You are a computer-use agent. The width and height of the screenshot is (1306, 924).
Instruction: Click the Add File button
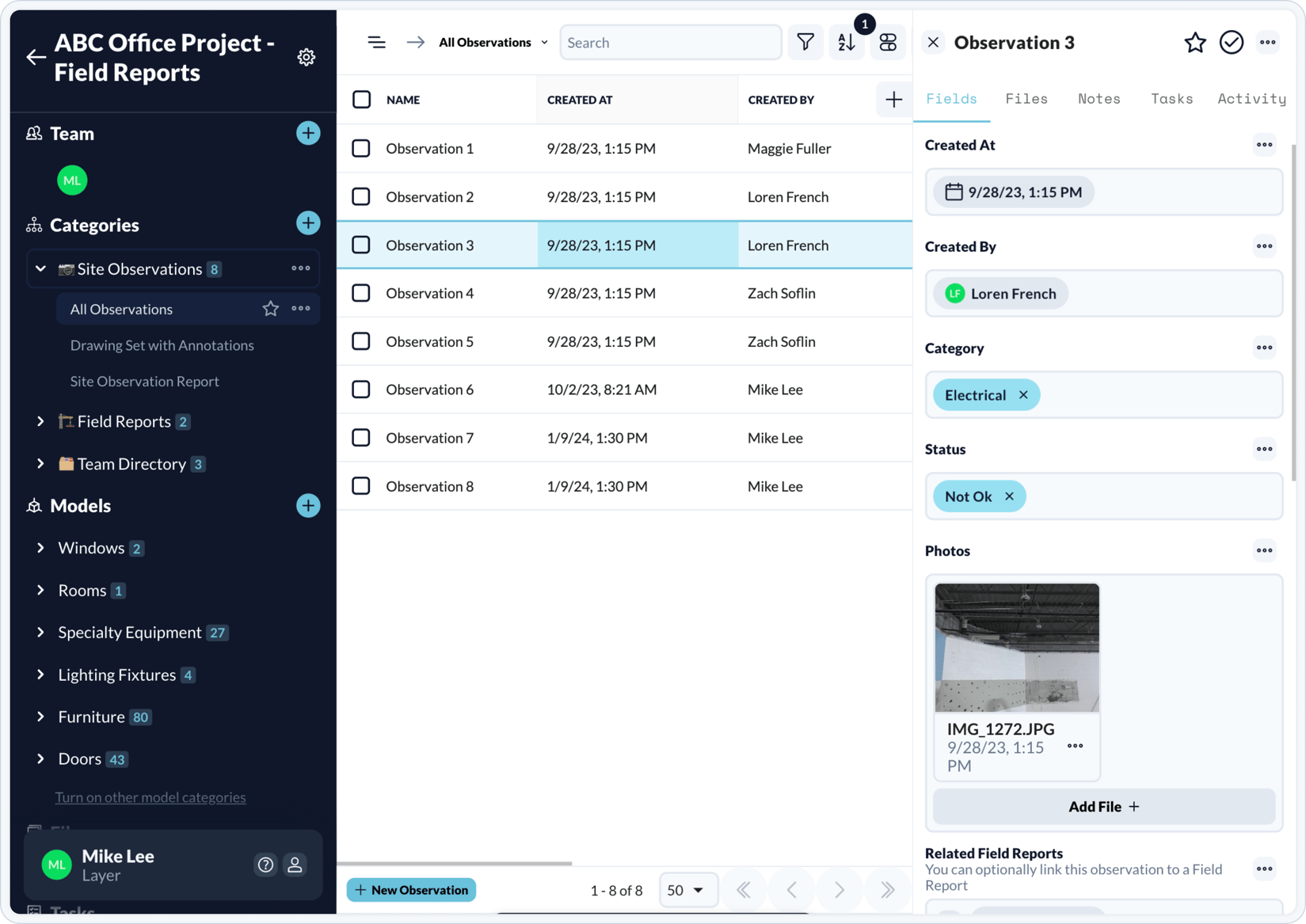pyautogui.click(x=1104, y=807)
